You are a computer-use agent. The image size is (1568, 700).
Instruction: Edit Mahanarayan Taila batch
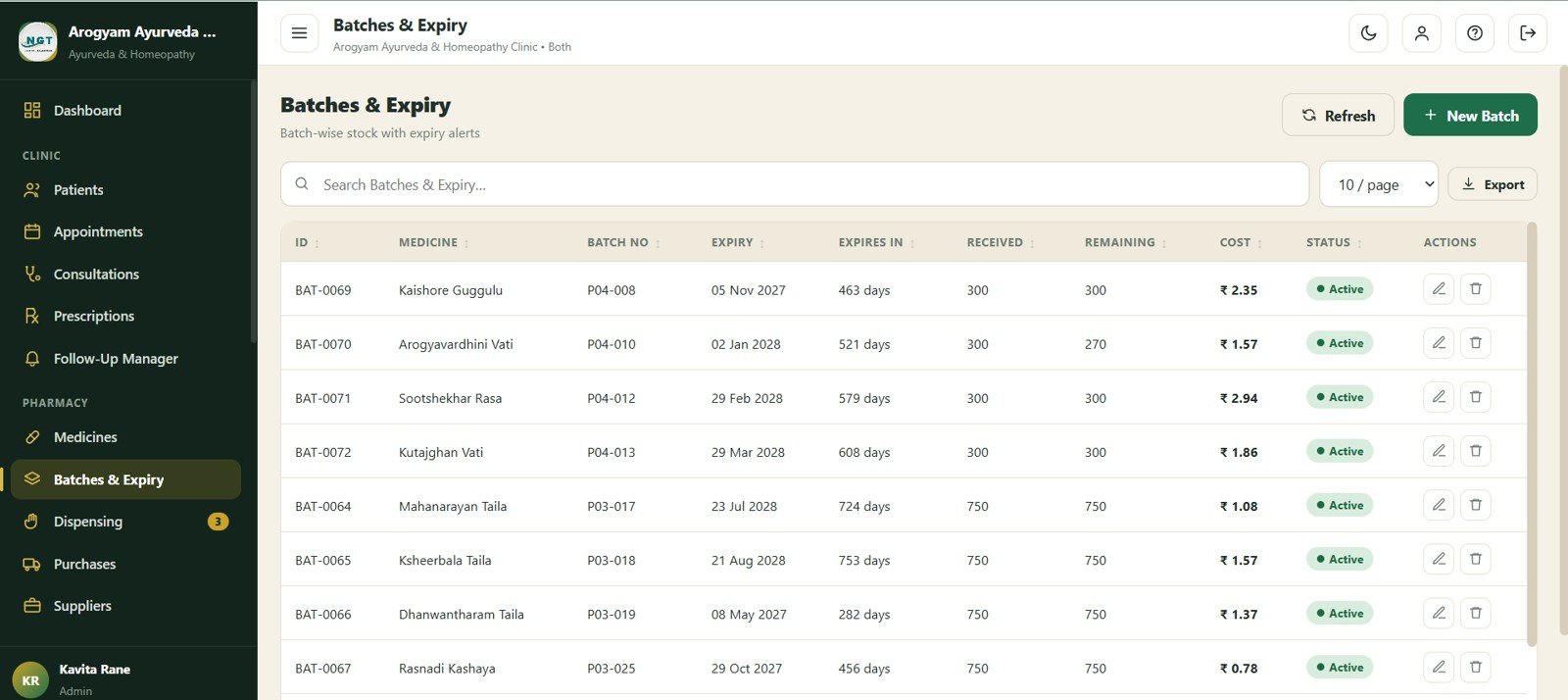pos(1438,505)
